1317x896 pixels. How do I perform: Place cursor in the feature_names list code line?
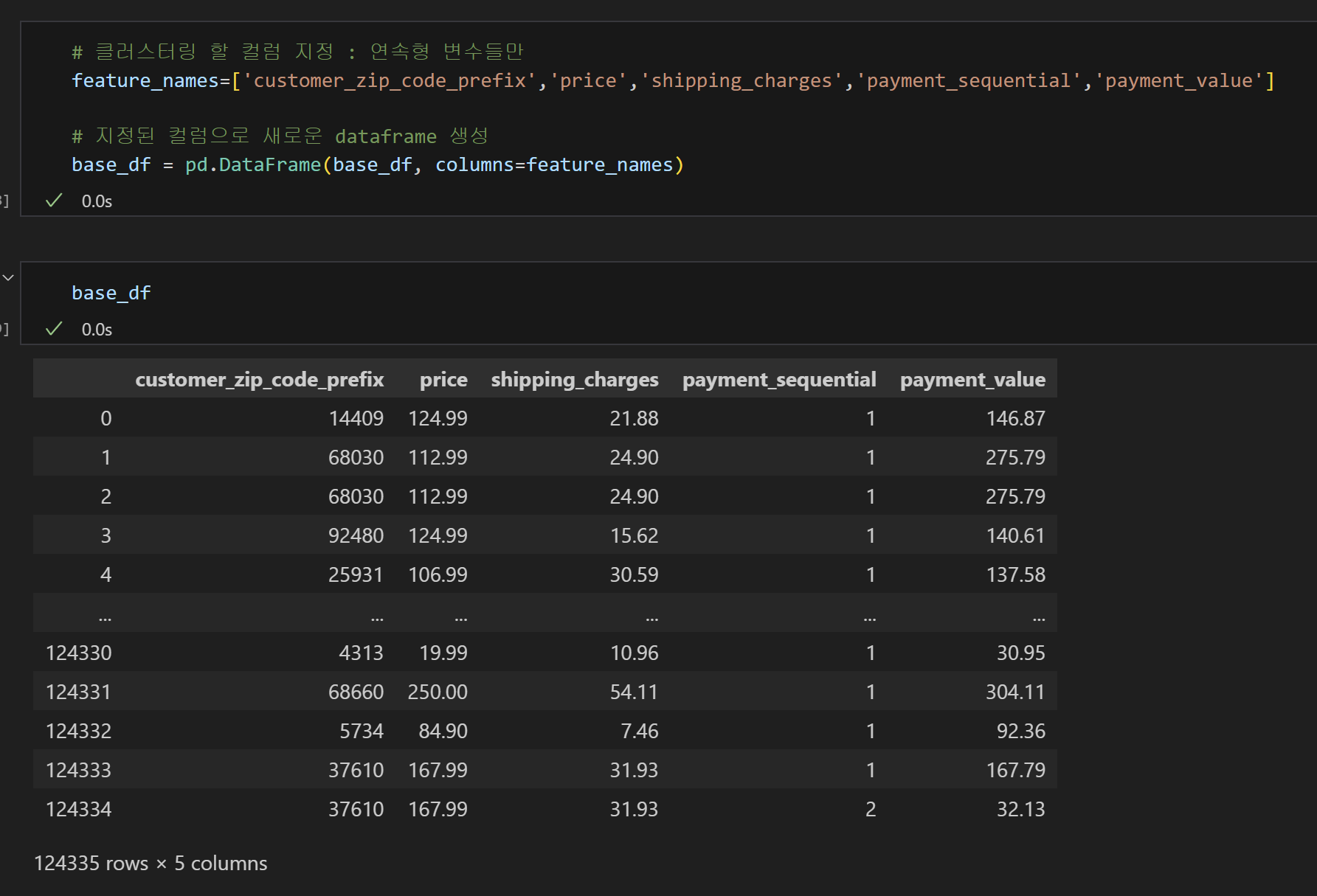point(673,80)
